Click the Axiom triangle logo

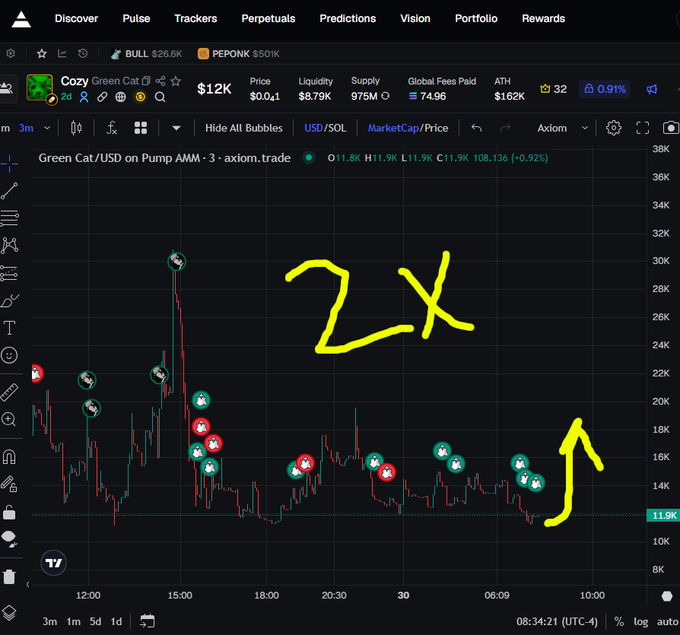click(21, 19)
